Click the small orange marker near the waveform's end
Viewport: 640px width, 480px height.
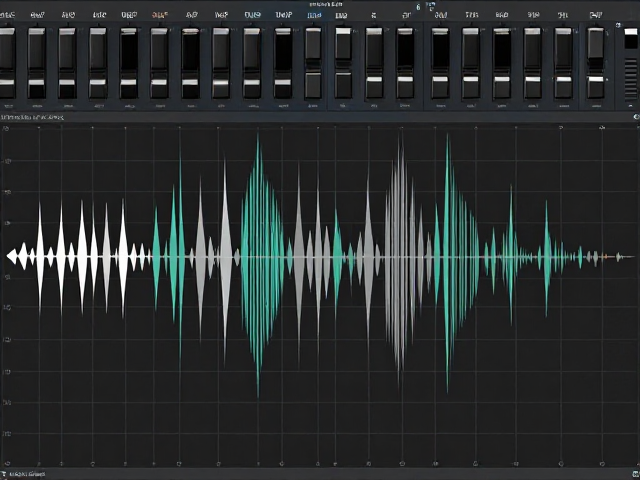click(605, 257)
